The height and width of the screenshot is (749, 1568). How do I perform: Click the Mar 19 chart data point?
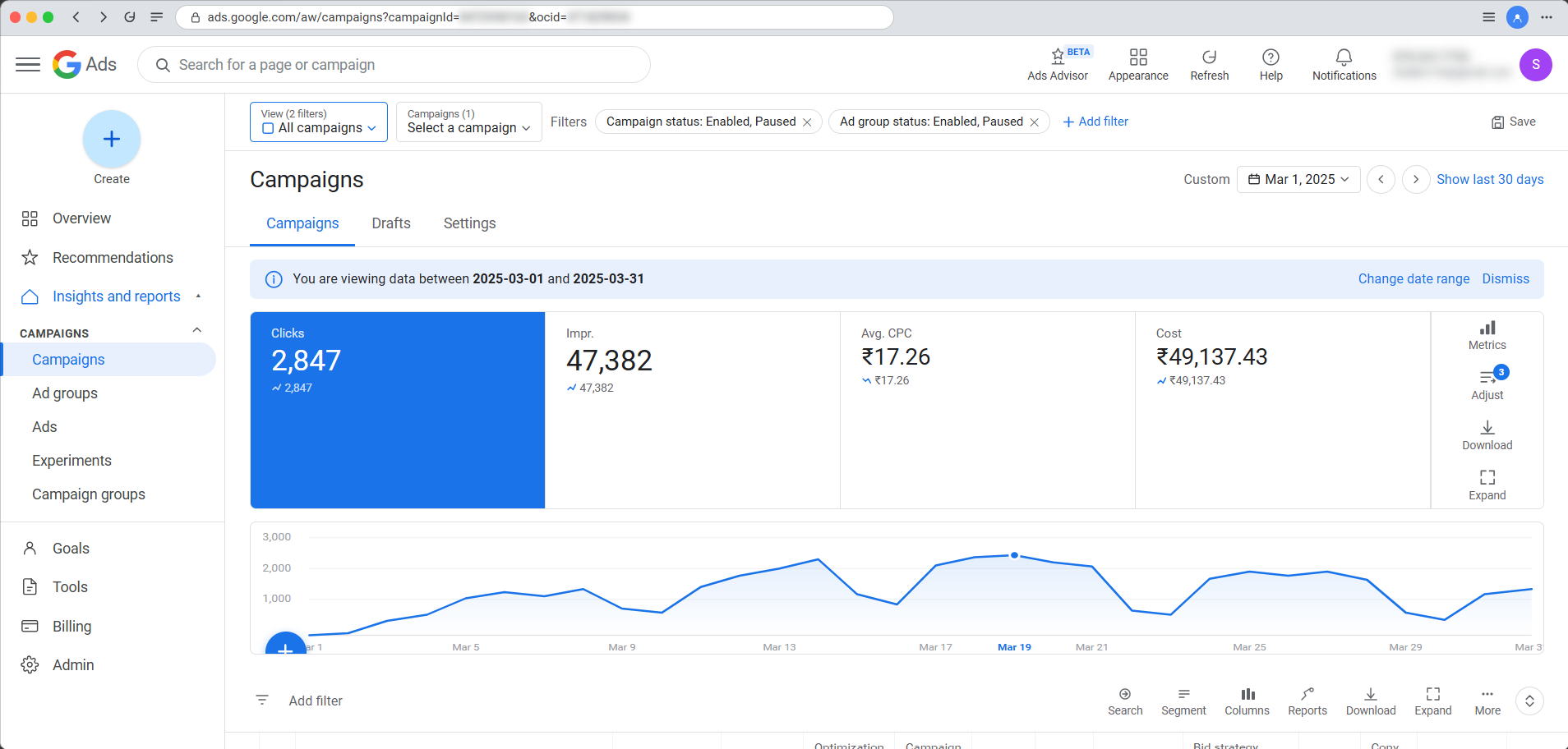[1015, 555]
